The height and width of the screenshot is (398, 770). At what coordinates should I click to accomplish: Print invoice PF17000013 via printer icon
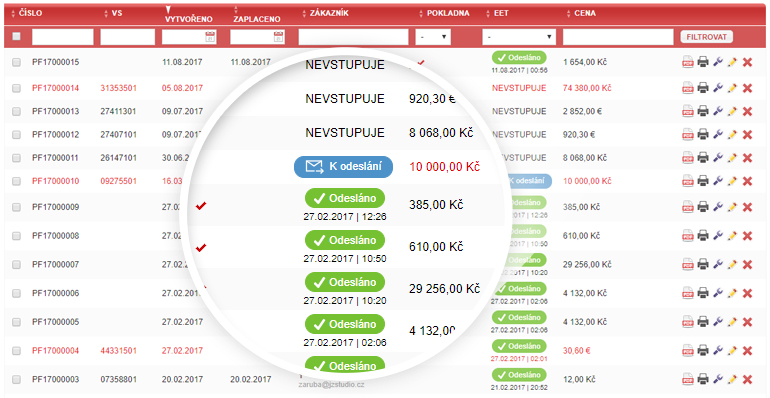(x=703, y=111)
